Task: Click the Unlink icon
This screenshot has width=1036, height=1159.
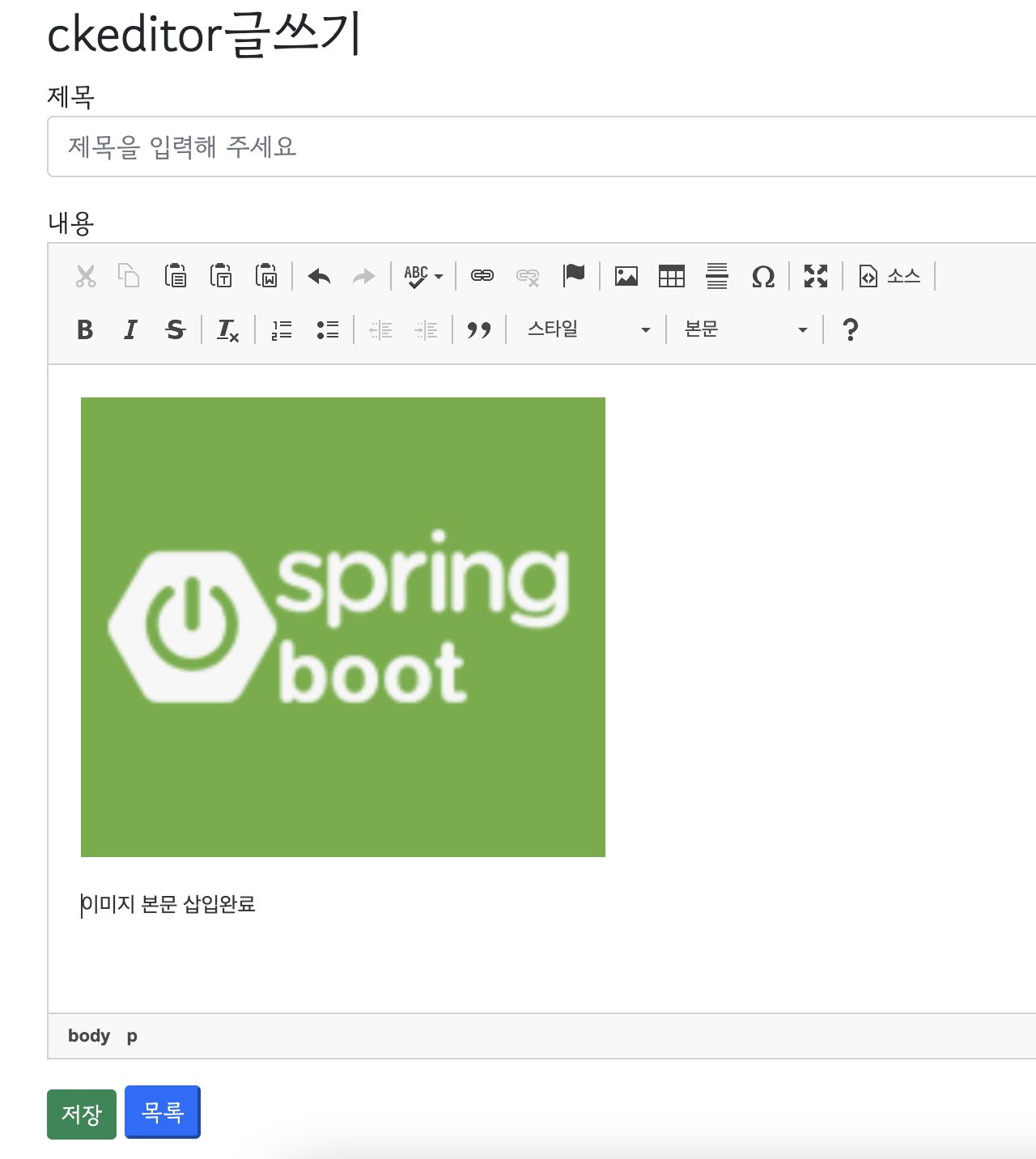Action: tap(528, 276)
